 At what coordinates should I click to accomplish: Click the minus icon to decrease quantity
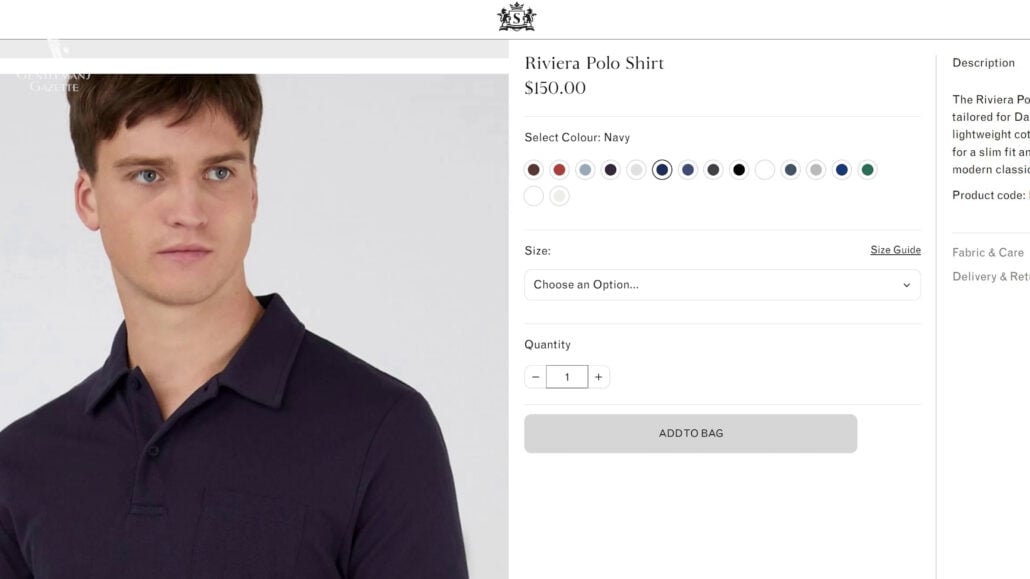coord(535,377)
